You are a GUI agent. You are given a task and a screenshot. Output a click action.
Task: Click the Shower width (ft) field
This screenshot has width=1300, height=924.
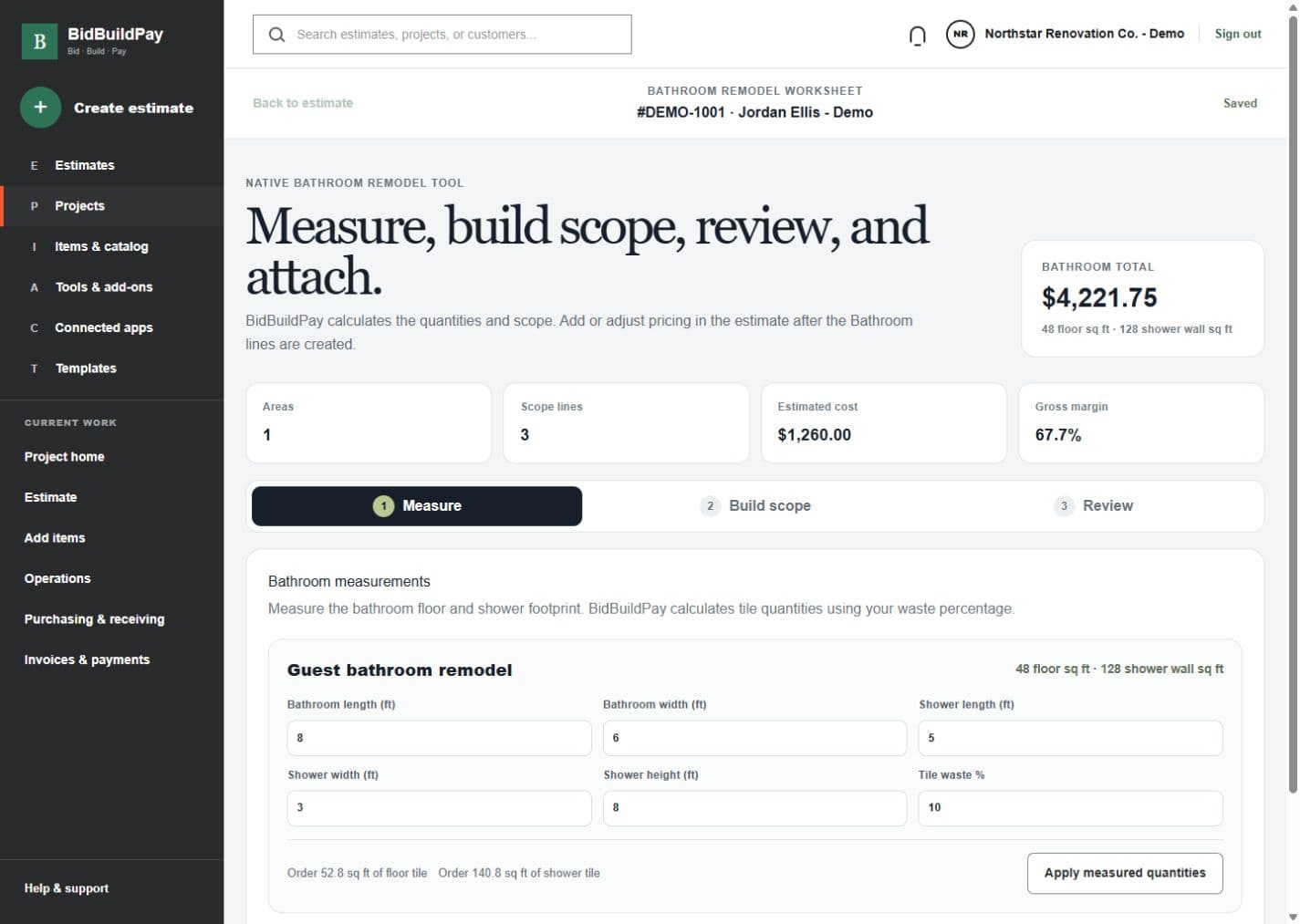(440, 808)
